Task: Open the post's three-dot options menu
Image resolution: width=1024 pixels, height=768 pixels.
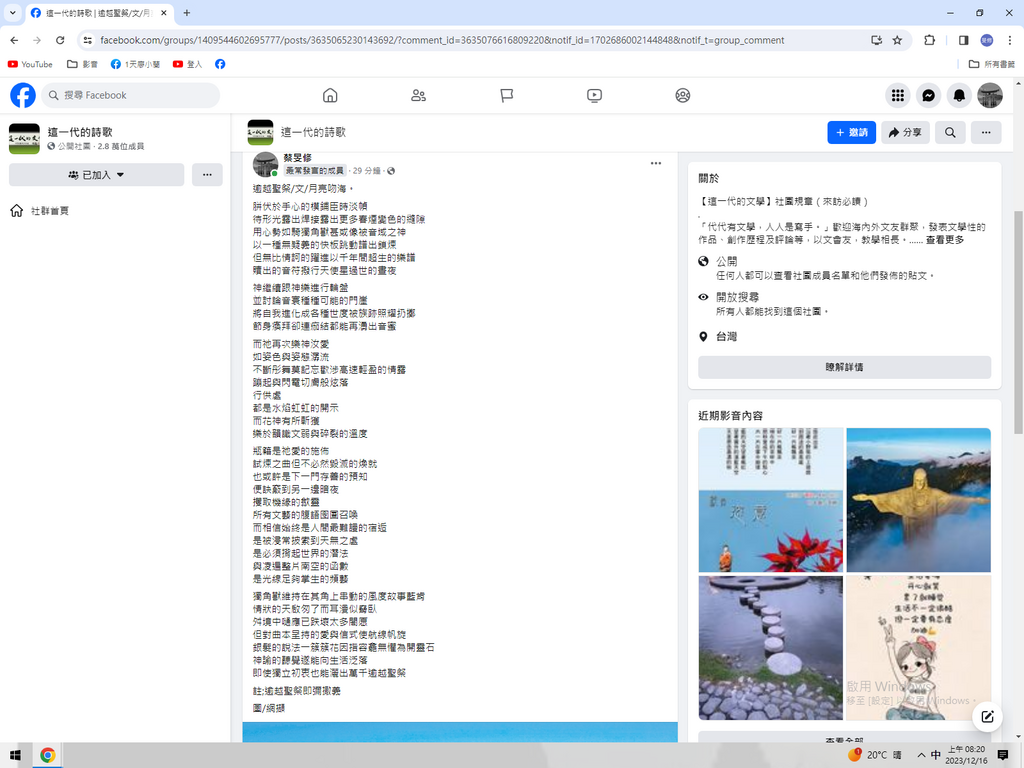Action: pos(656,163)
